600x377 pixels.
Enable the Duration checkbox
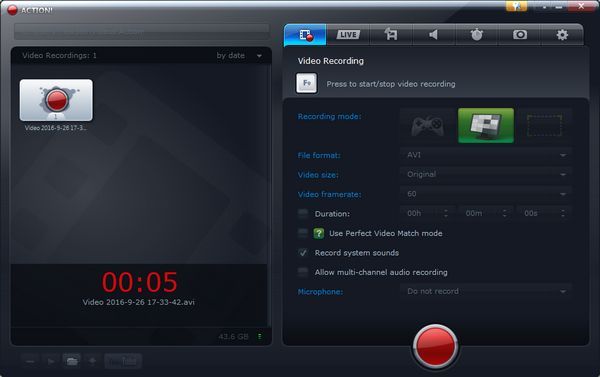pos(303,214)
